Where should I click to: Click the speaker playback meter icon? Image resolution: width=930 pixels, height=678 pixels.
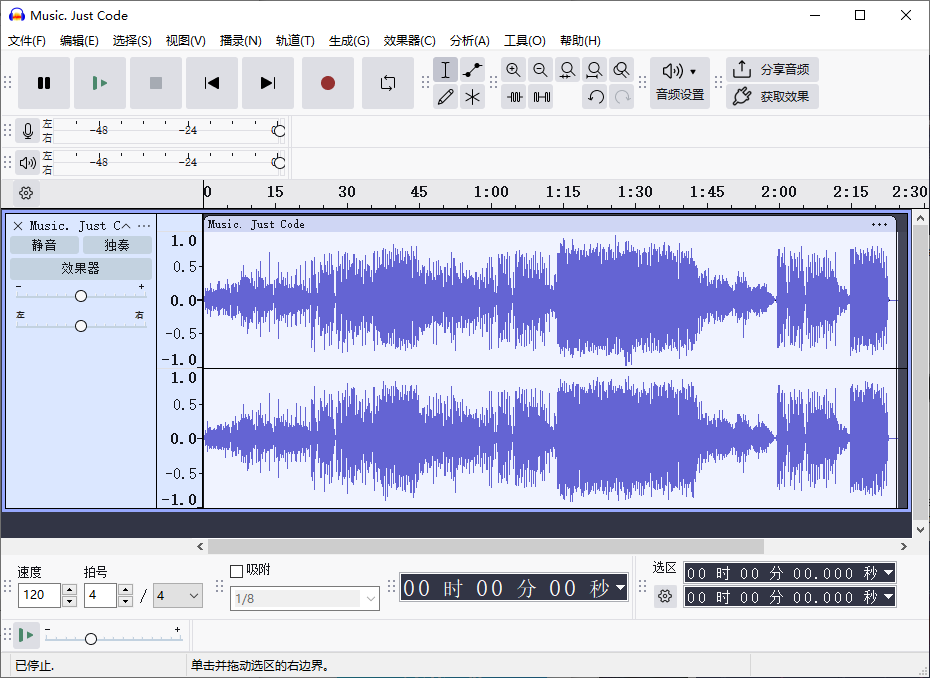tap(27, 163)
